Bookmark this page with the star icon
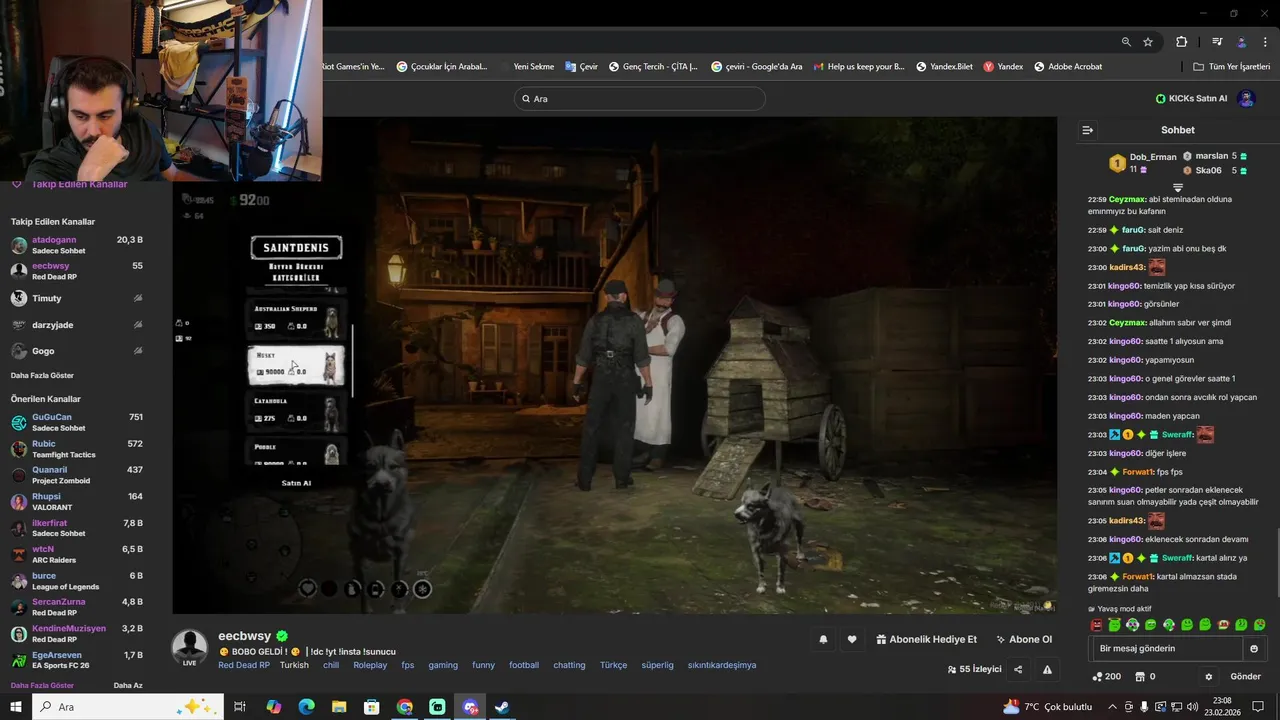 1148,42
